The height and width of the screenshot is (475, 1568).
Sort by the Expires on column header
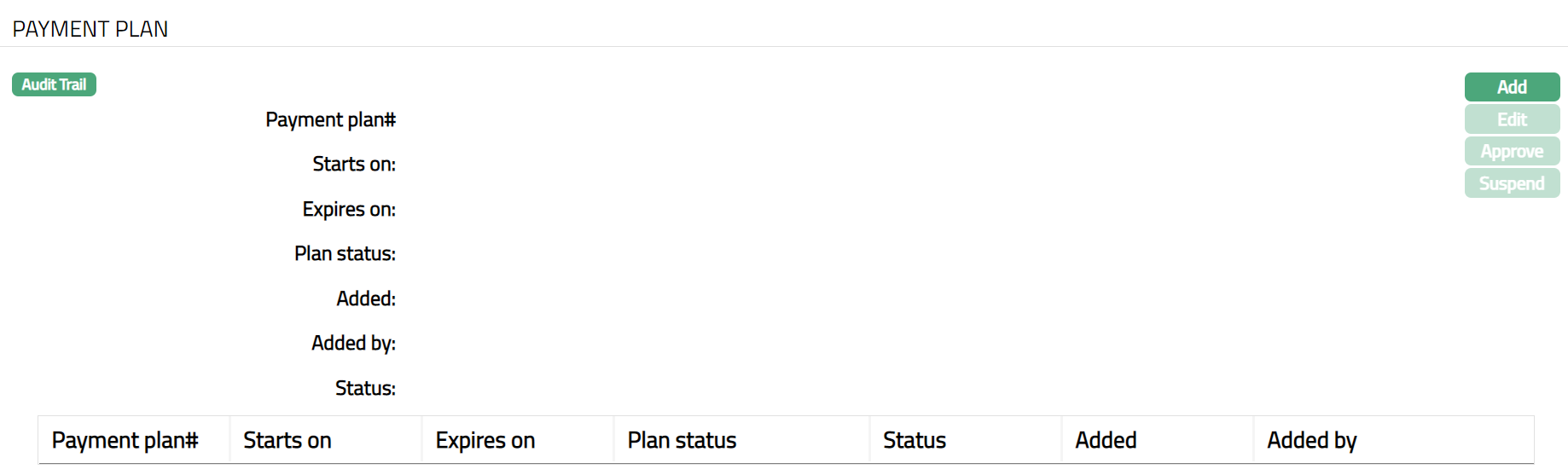point(485,440)
